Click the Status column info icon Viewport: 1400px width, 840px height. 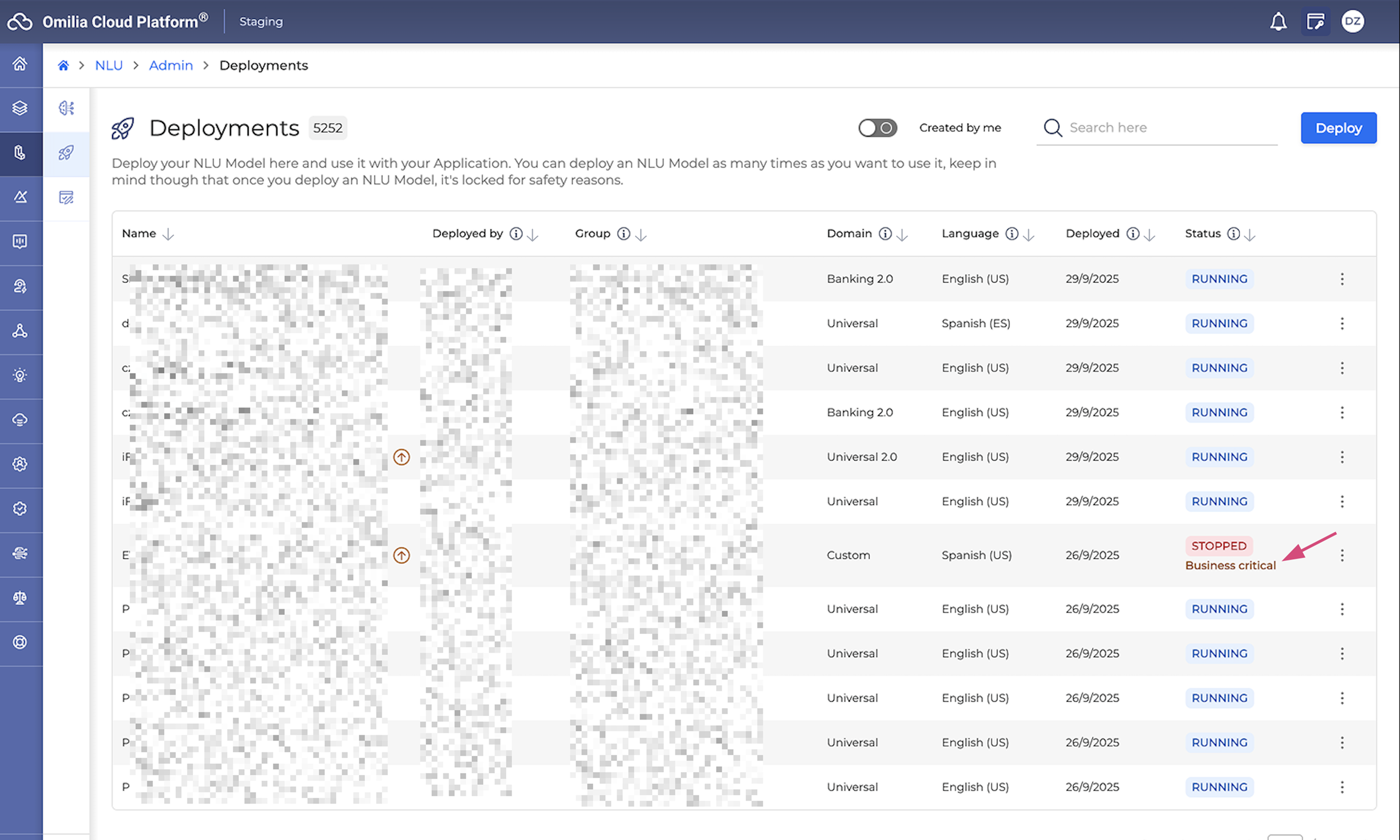(1233, 234)
